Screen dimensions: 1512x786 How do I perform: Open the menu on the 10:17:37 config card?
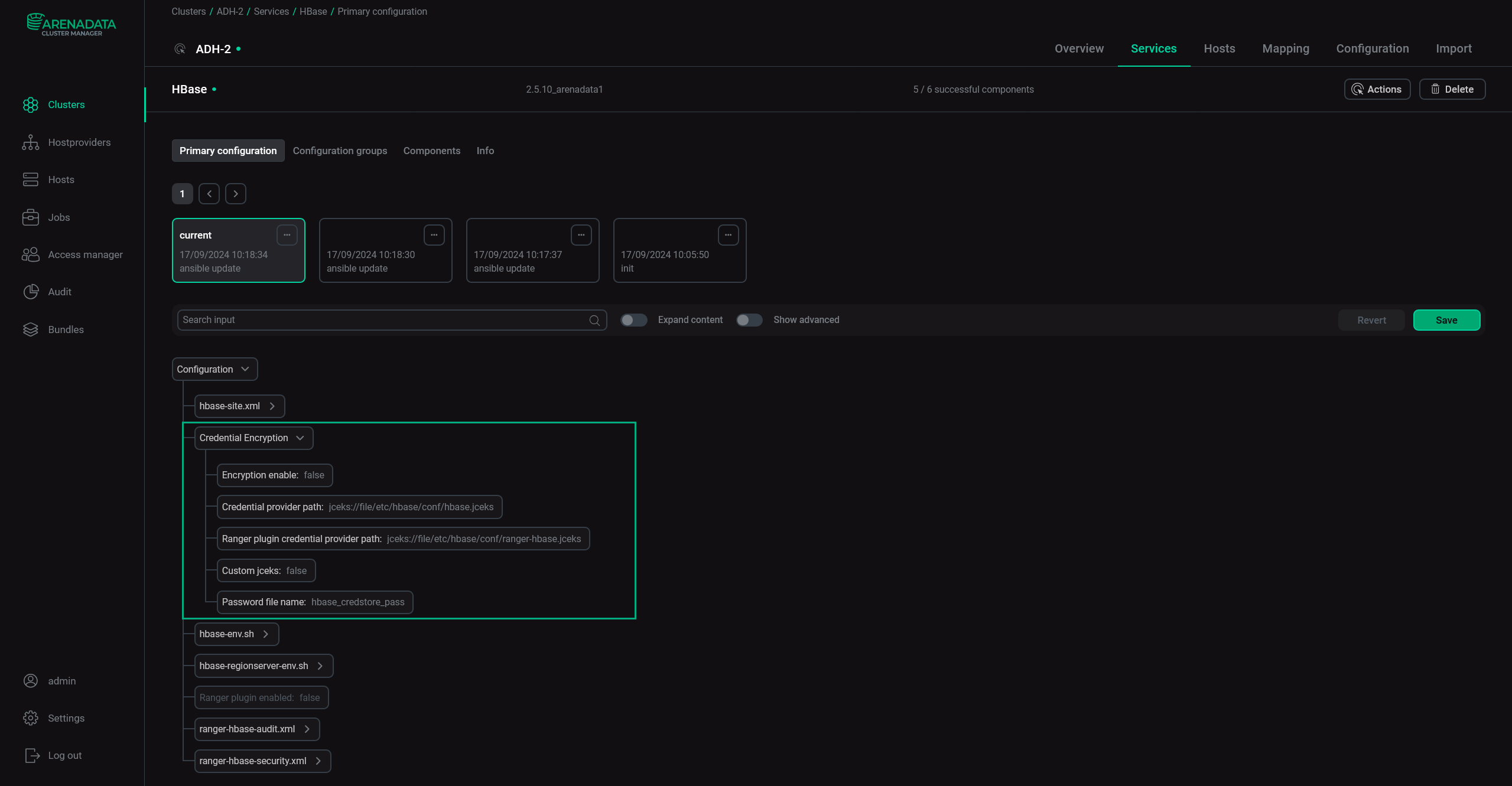pyautogui.click(x=581, y=235)
